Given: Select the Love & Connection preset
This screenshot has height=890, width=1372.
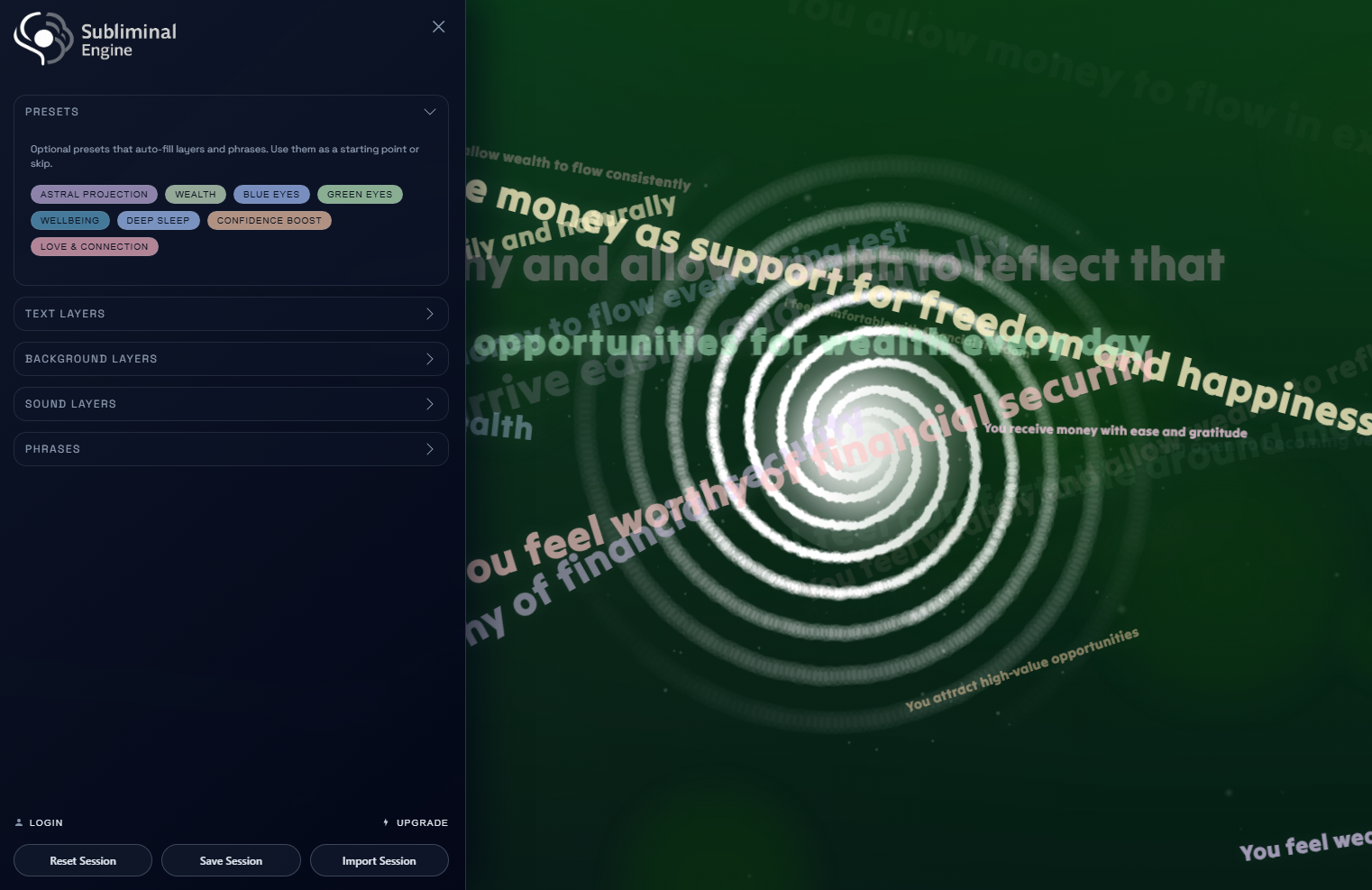Looking at the screenshot, I should pos(94,247).
